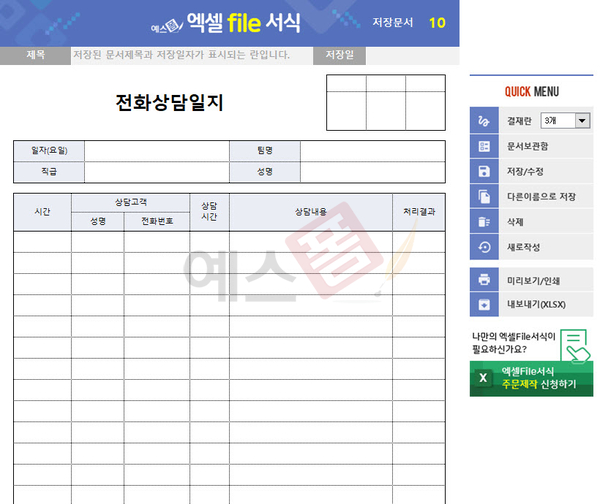
Task: Click the empty cell next to 직급
Action: (157, 172)
